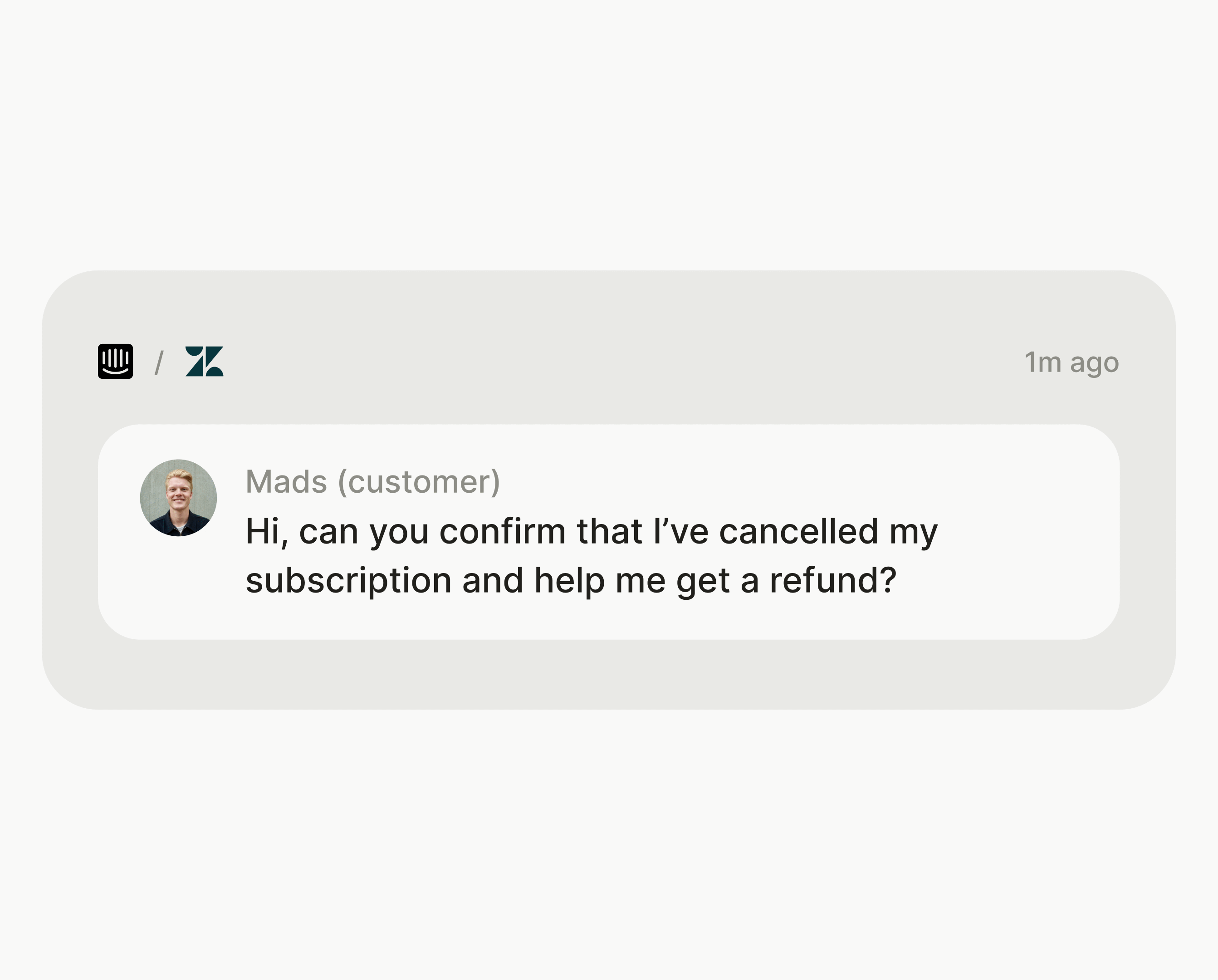Click the word "refund?" in the message
1218x980 pixels.
833,580
